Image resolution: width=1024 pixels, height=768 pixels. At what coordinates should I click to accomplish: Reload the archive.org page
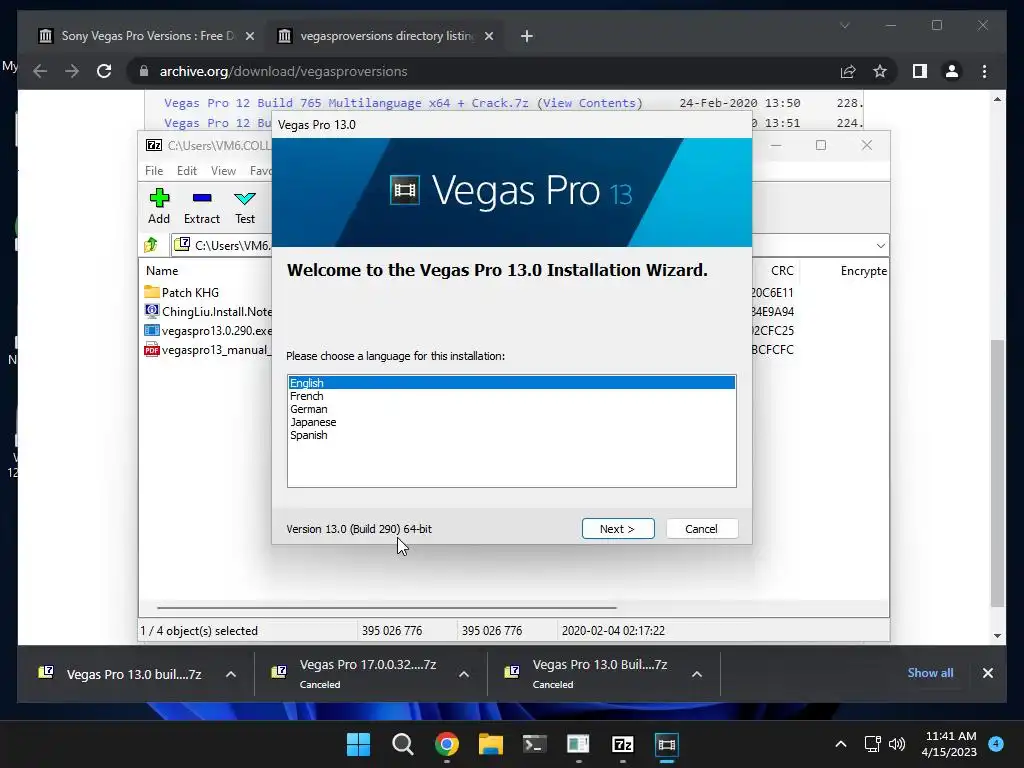[104, 71]
